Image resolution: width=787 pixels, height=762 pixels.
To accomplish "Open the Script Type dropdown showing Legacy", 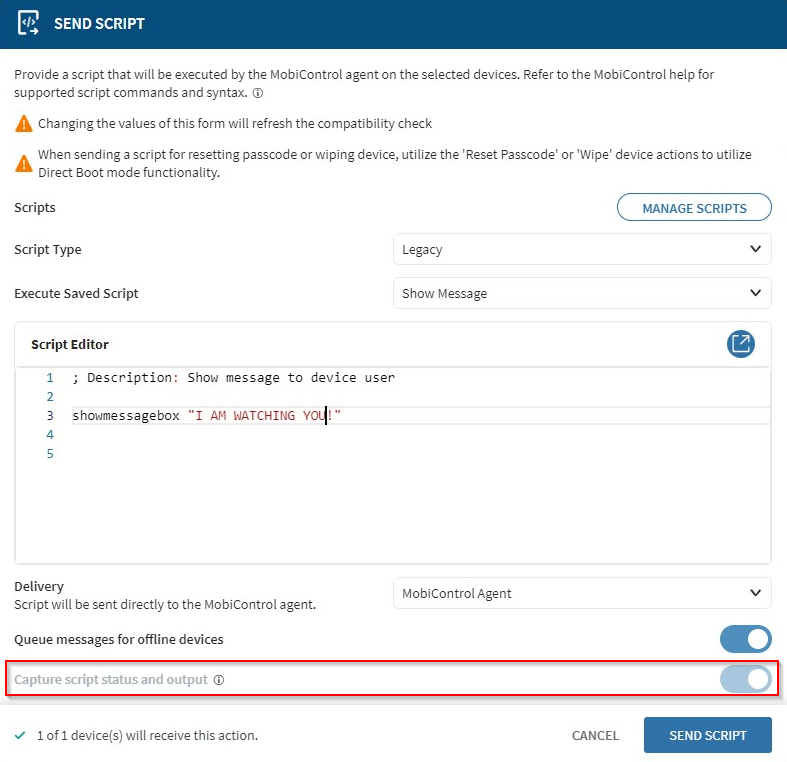I will [581, 249].
